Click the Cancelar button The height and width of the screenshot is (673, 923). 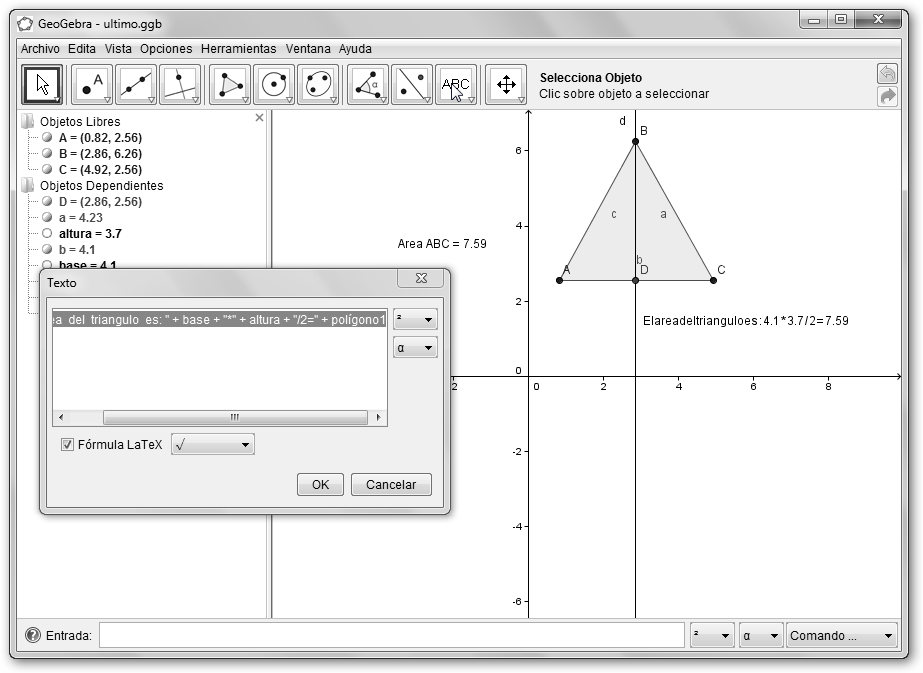click(391, 484)
